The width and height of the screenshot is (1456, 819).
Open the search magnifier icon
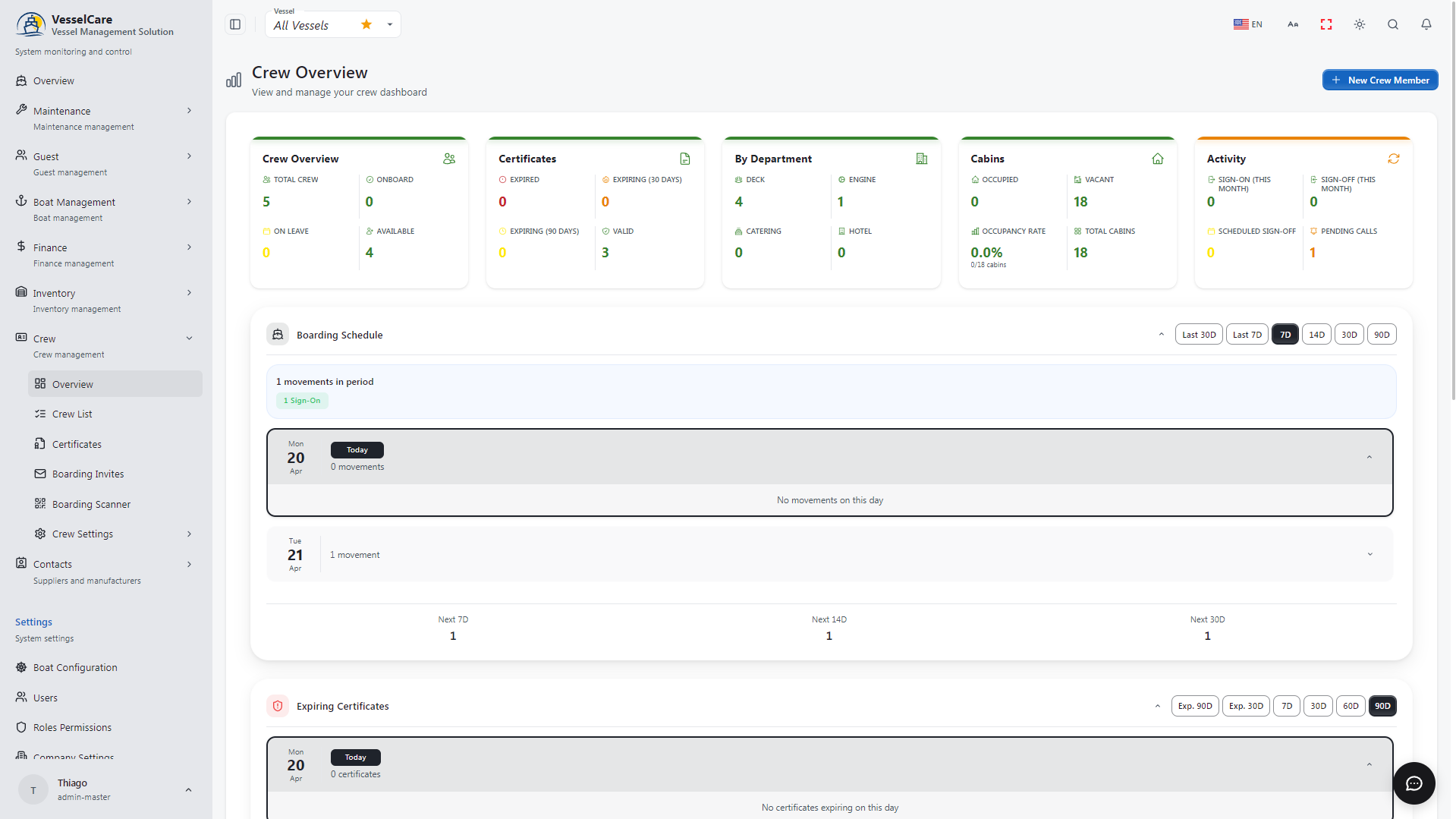pos(1393,24)
